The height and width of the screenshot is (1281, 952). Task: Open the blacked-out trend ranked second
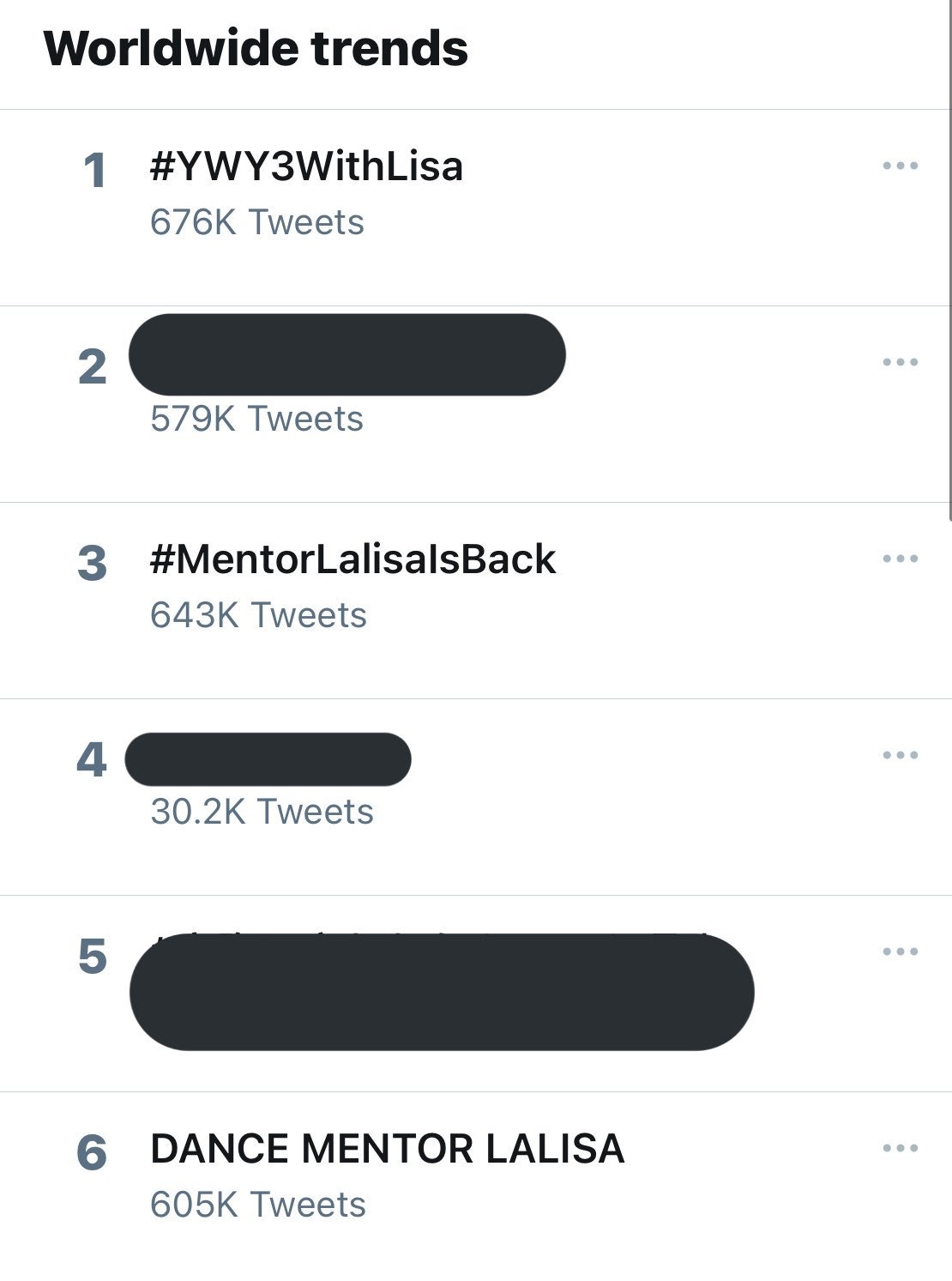346,354
